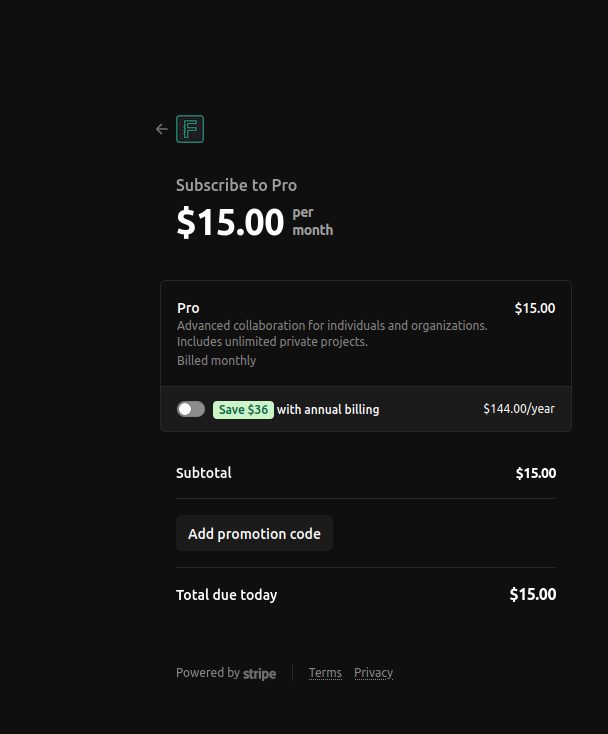Click the $144.00/year annual price
This screenshot has height=734, width=608.
click(519, 409)
